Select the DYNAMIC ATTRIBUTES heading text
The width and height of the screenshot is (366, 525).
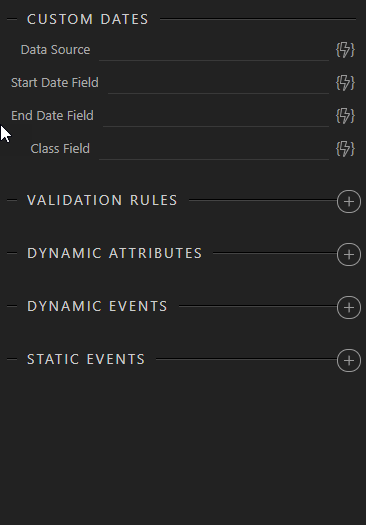[x=115, y=253]
